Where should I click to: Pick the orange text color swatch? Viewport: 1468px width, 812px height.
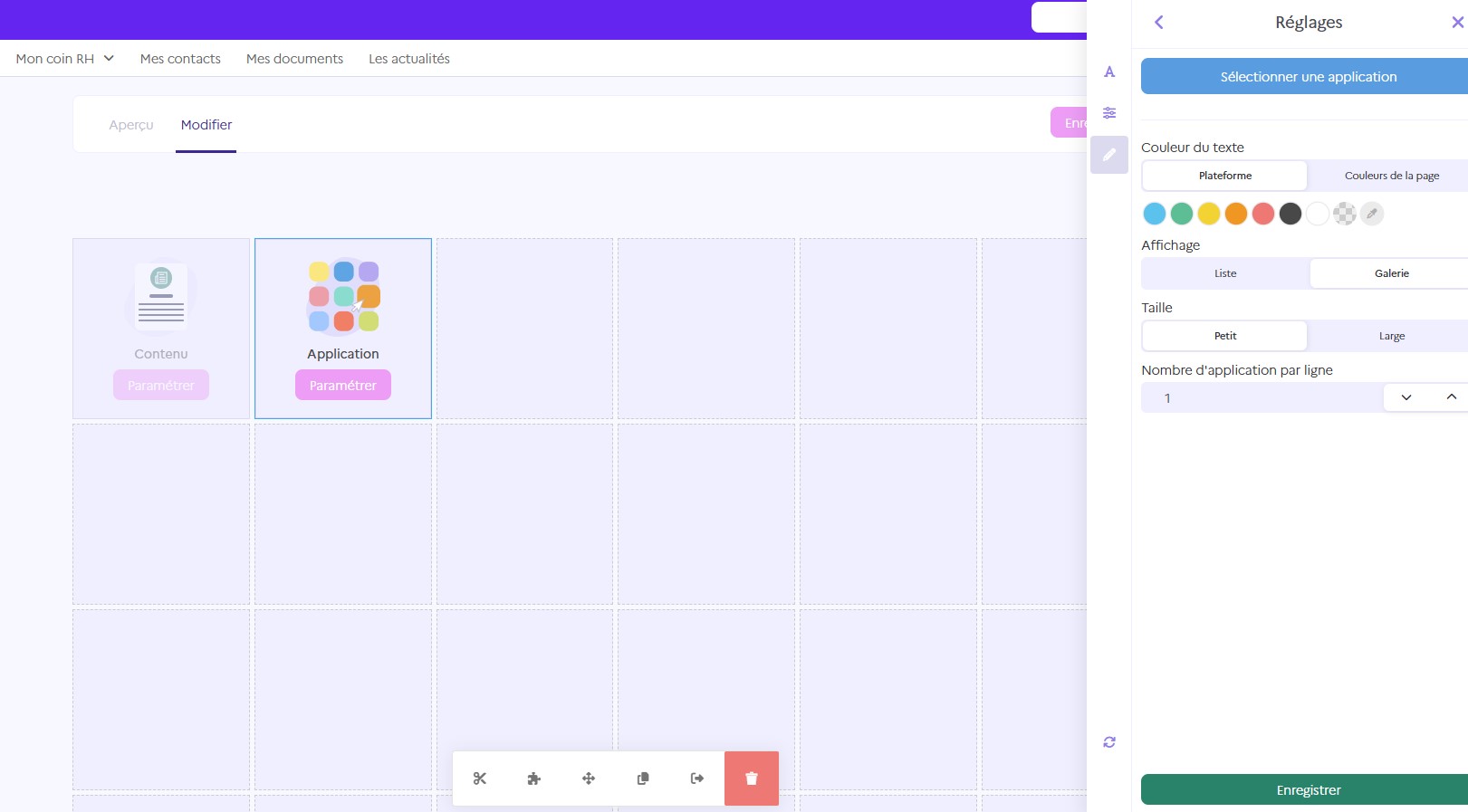(1236, 214)
